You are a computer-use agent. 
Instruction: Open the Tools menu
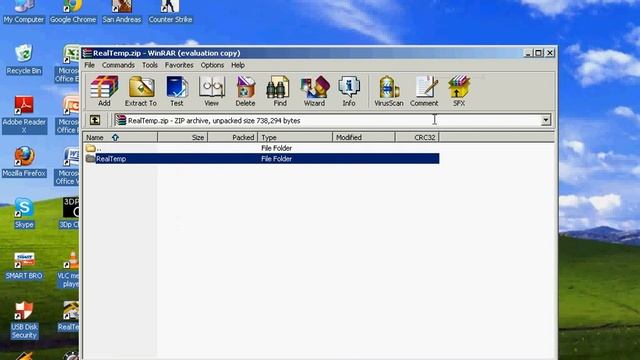(150, 65)
